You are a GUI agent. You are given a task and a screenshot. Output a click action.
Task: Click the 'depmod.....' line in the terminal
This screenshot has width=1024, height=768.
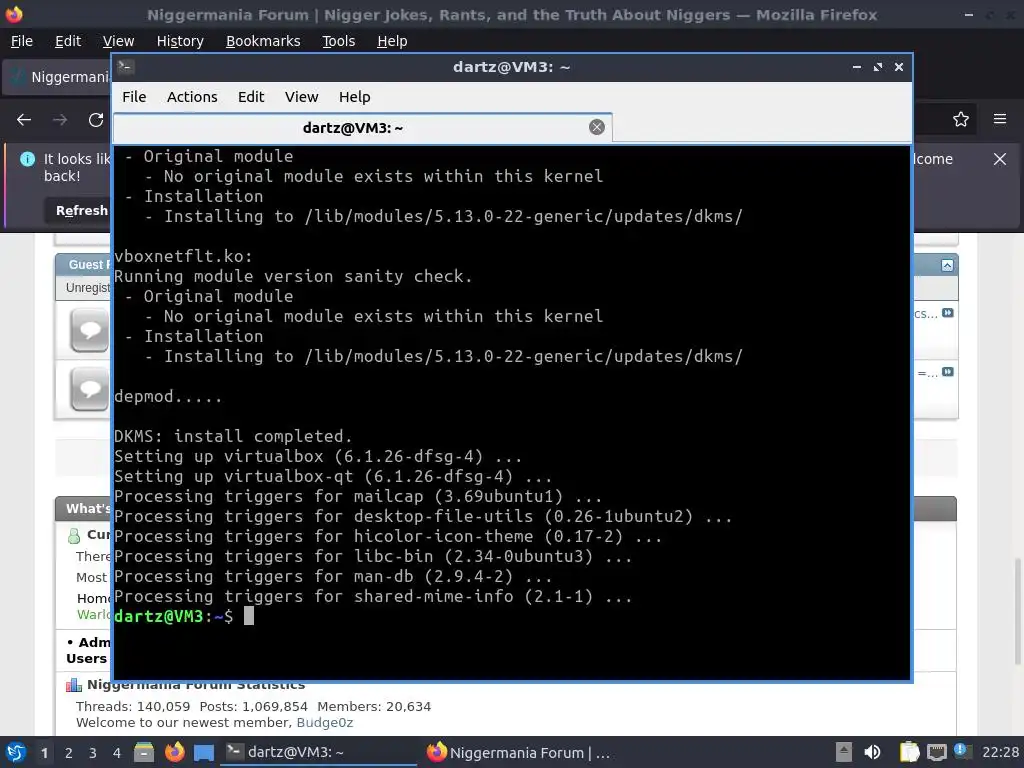tap(168, 396)
